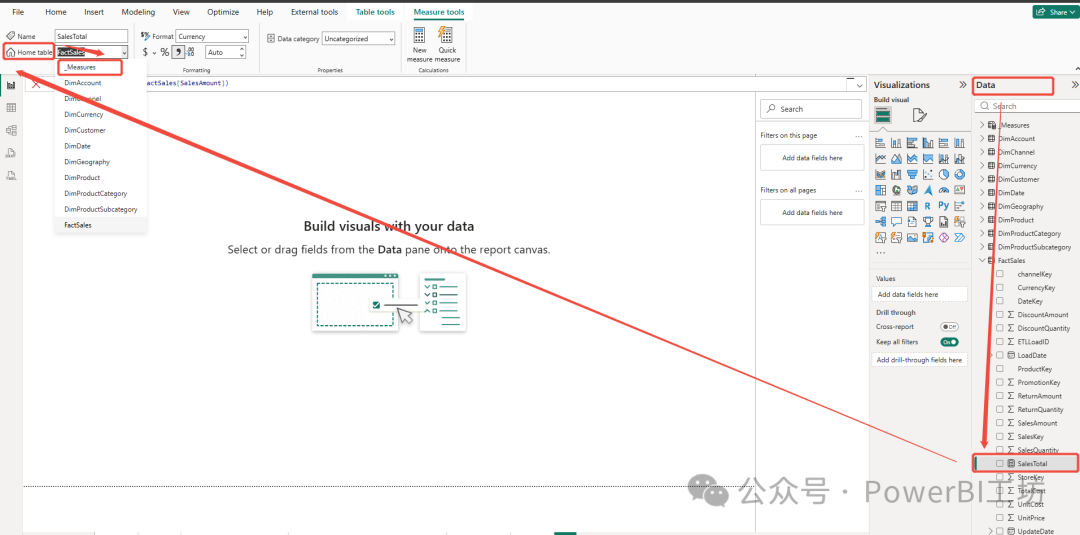
Task: Toggle the Keep all filters switch
Action: coord(949,342)
